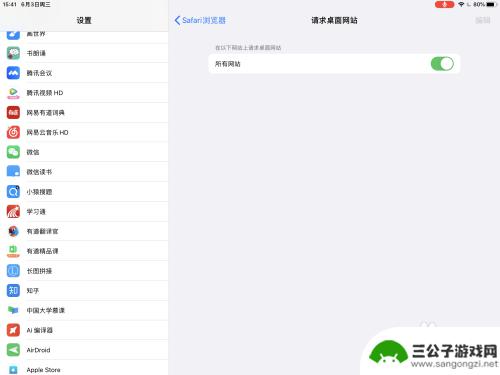Tap the red recording indicator in status bar
This screenshot has height=375, width=500.
pyautogui.click(x=444, y=4)
